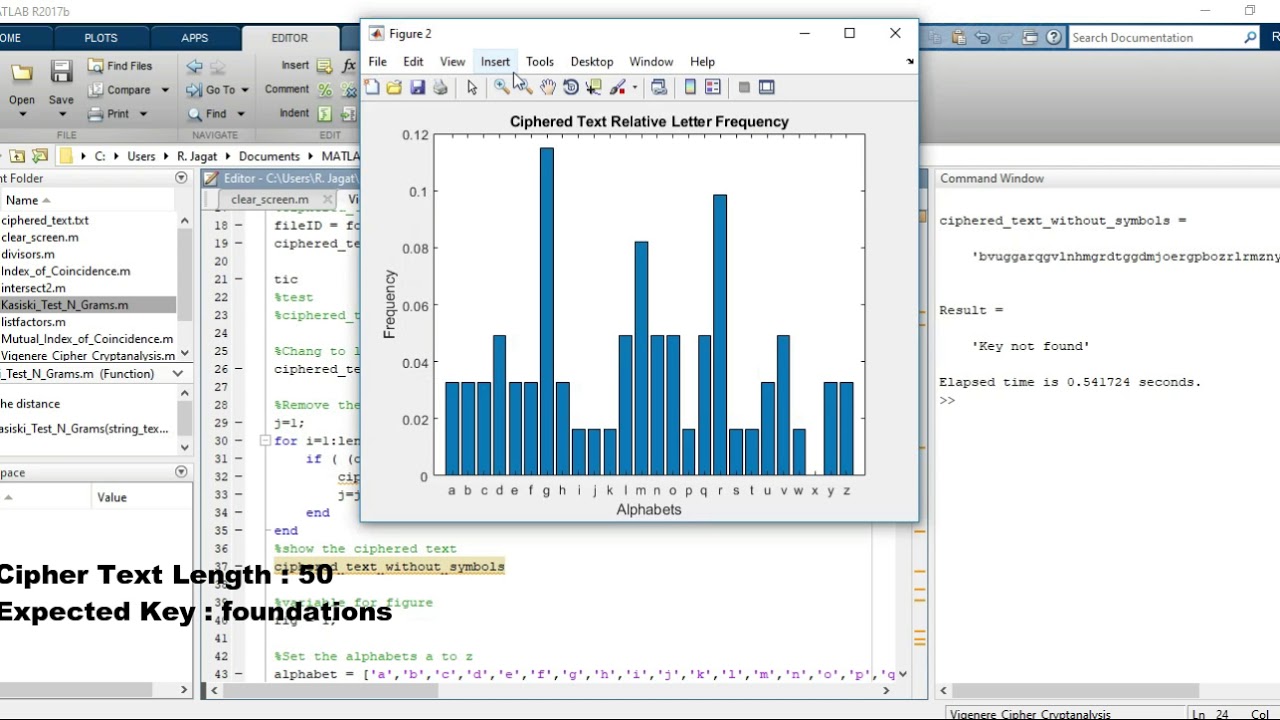This screenshot has width=1280, height=720.
Task: Toggle the Insert Legend icon
Action: pos(713,88)
